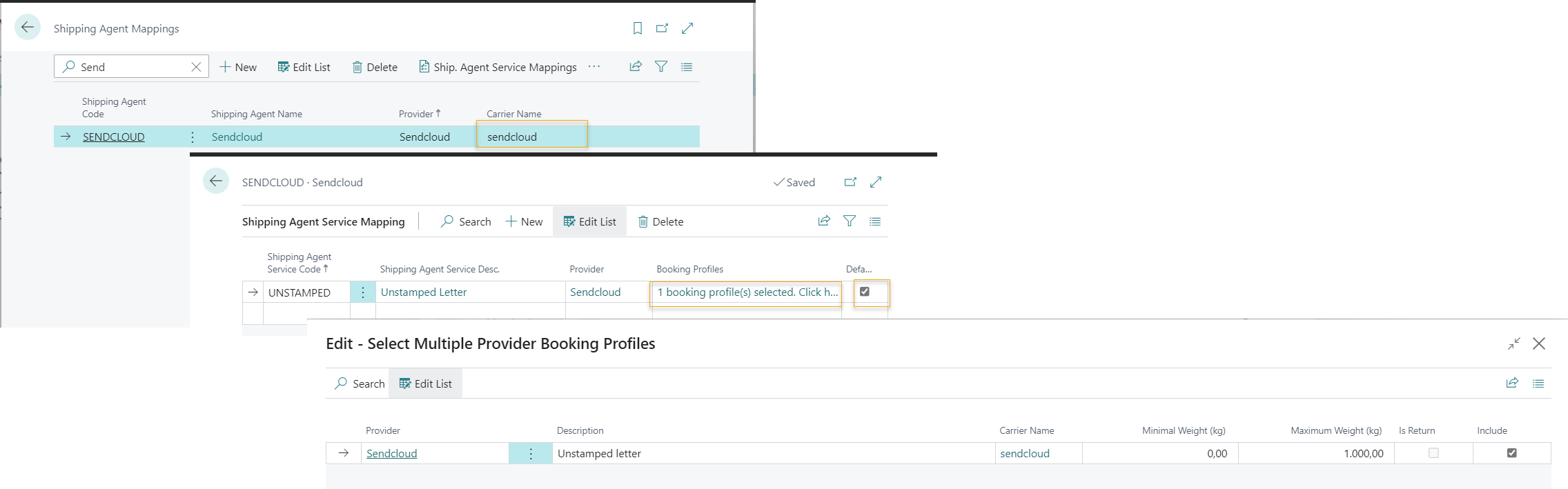The width and height of the screenshot is (1568, 489).
Task: Select Maximum Weight value 1.000,00
Action: tap(1316, 453)
